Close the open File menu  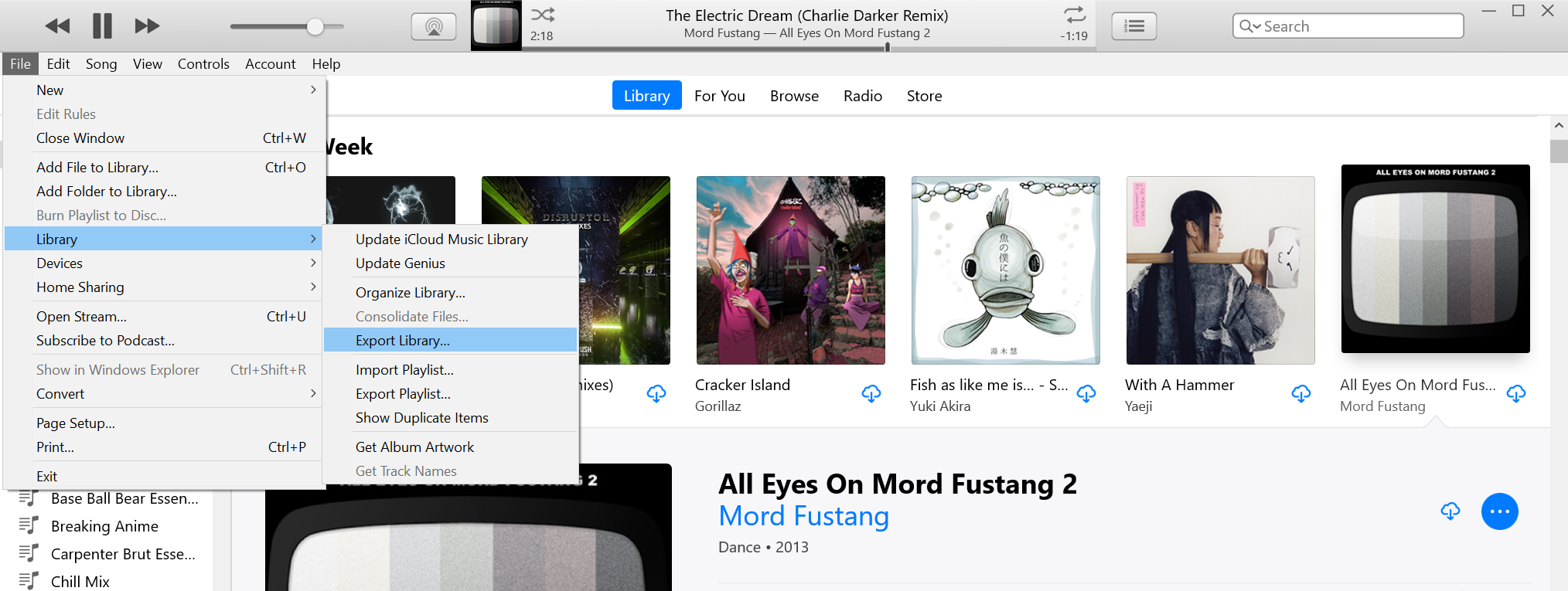21,64
